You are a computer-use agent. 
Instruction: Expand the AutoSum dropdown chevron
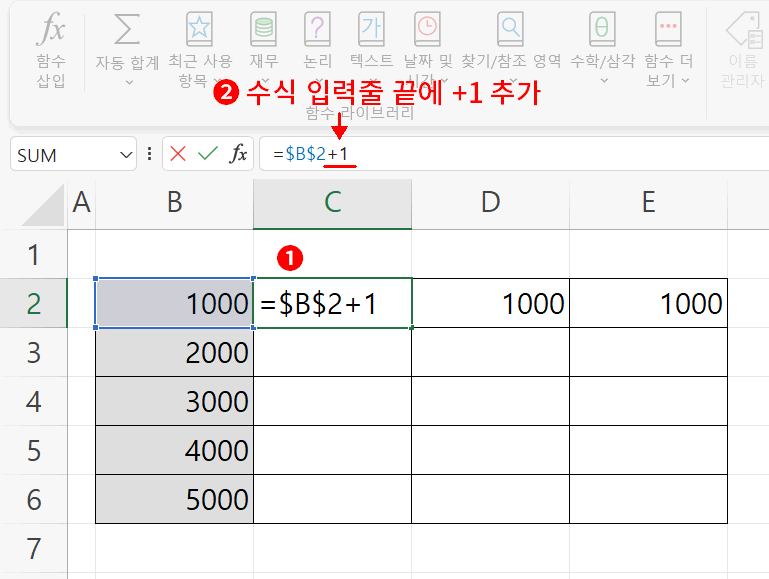(x=129, y=82)
